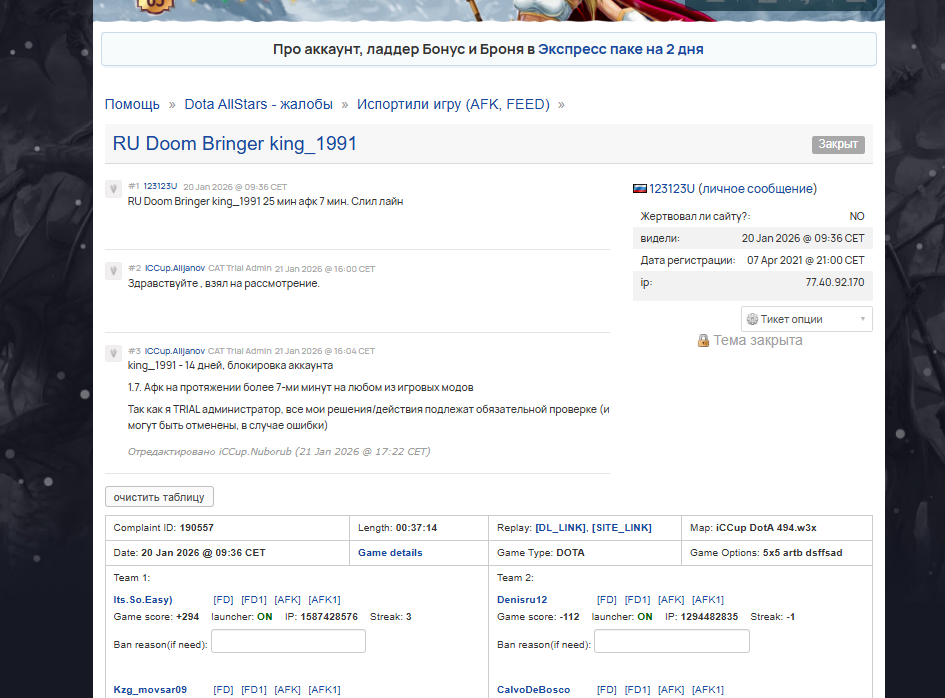Screen dimensions: 945x698
Task: Click [AFK1] for CalvoDeBosco
Action: pyautogui.click(x=708, y=690)
